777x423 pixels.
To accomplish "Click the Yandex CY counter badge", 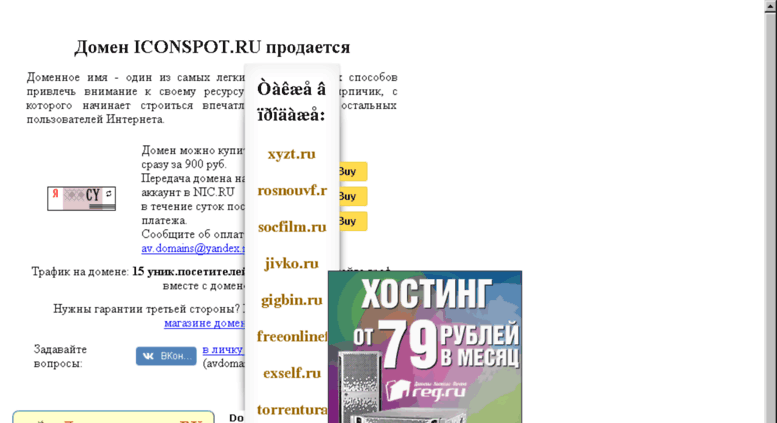I will (x=82, y=199).
